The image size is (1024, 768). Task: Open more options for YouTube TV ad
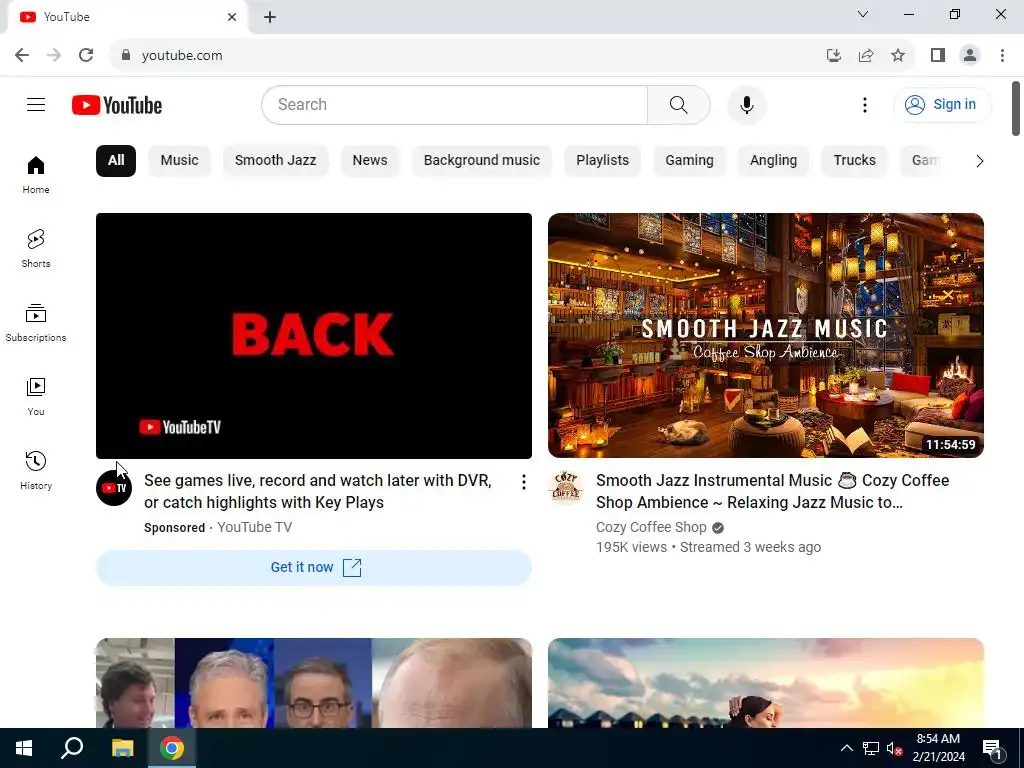(523, 482)
